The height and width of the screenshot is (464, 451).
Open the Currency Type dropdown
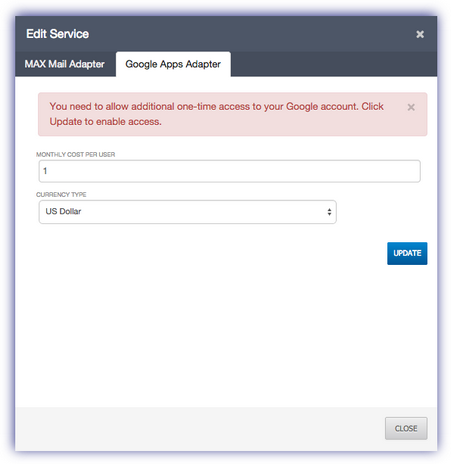pos(188,212)
